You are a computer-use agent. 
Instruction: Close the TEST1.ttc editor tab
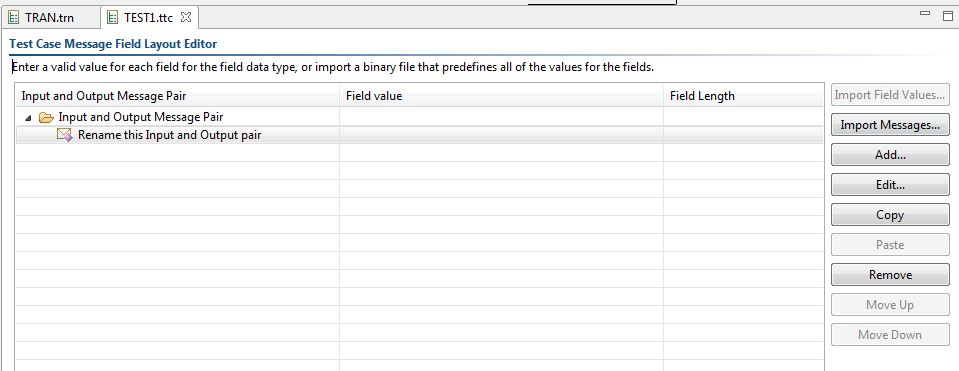186,17
